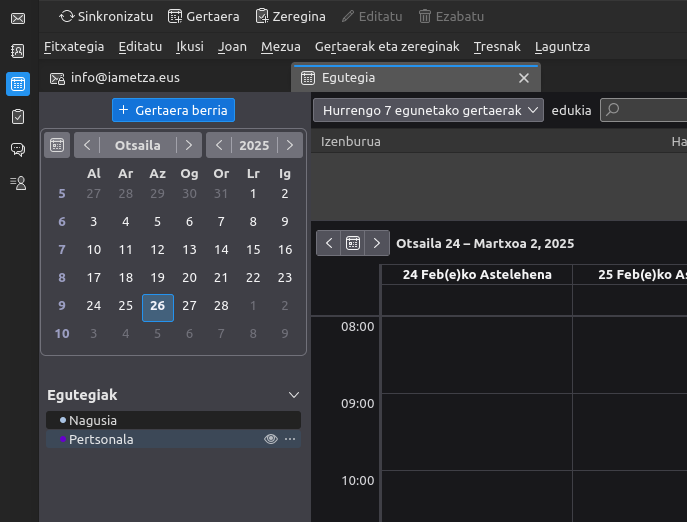Open Pertsonala calendar more options
This screenshot has width=687, height=522.
click(x=290, y=439)
